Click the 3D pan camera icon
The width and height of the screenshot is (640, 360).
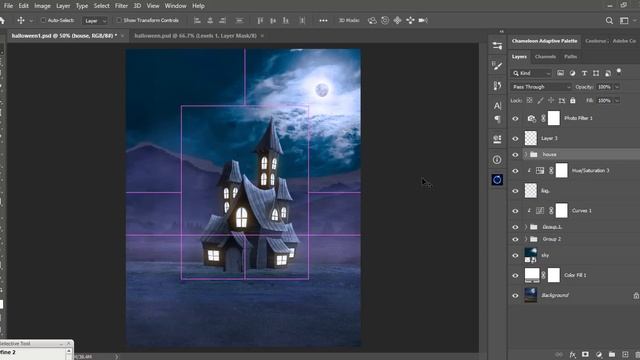click(x=398, y=20)
